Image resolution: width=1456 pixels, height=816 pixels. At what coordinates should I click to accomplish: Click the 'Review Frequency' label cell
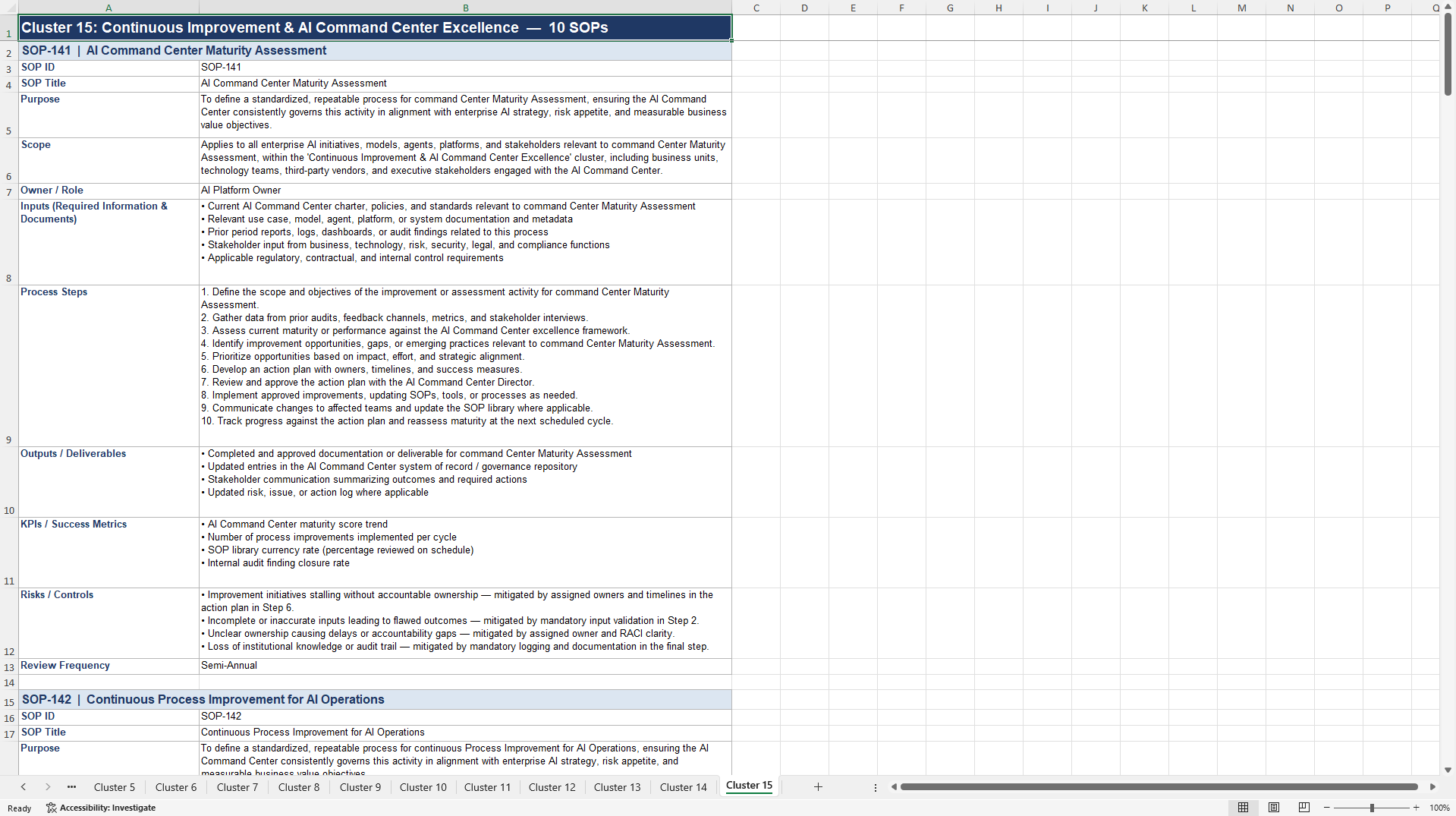pyautogui.click(x=108, y=666)
